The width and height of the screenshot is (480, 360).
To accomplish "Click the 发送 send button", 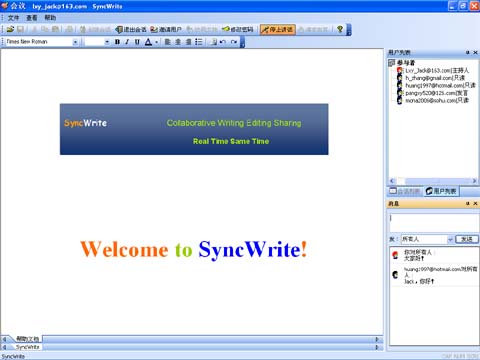I will 467,239.
